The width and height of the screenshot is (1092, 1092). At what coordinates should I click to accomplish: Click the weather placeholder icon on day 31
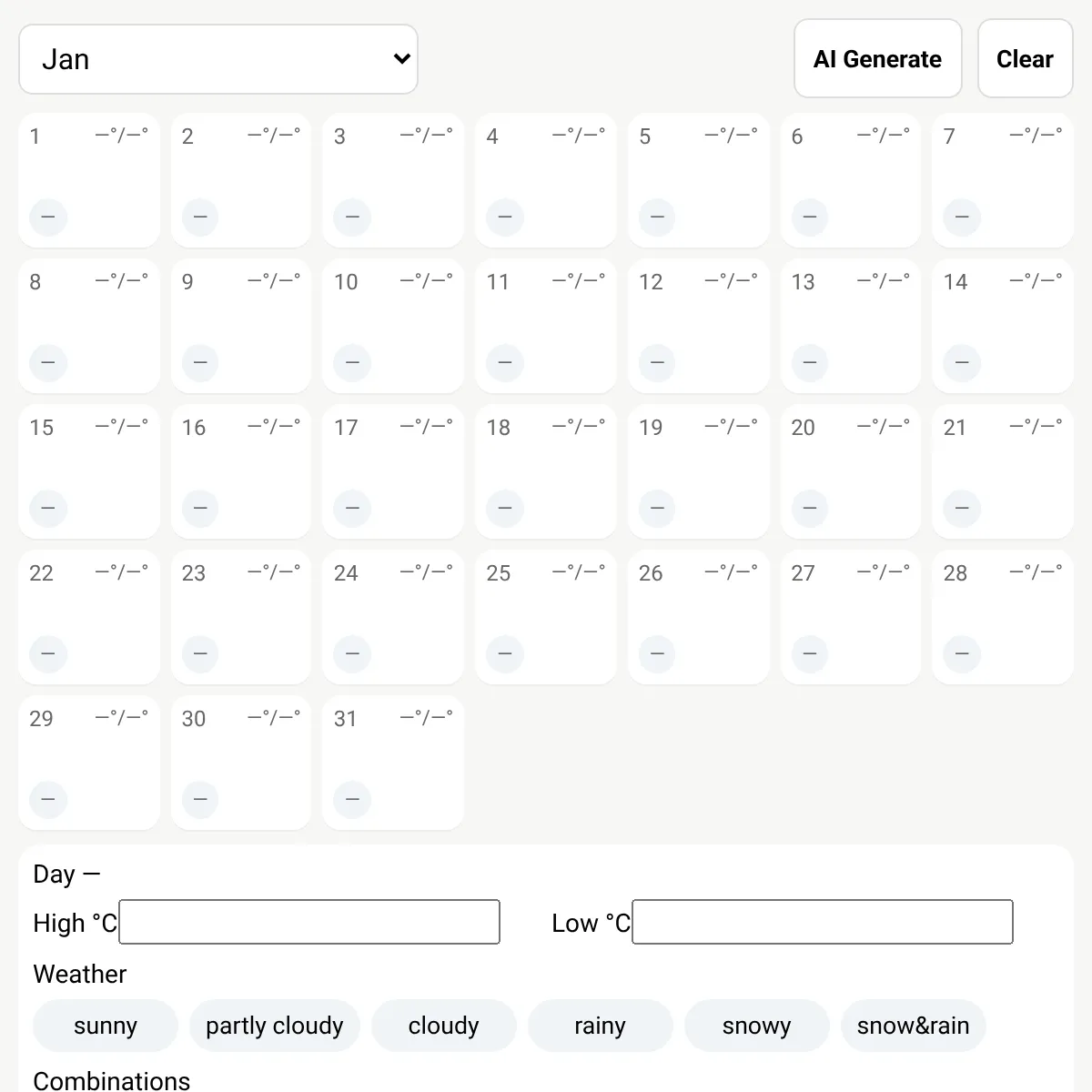[352, 800]
